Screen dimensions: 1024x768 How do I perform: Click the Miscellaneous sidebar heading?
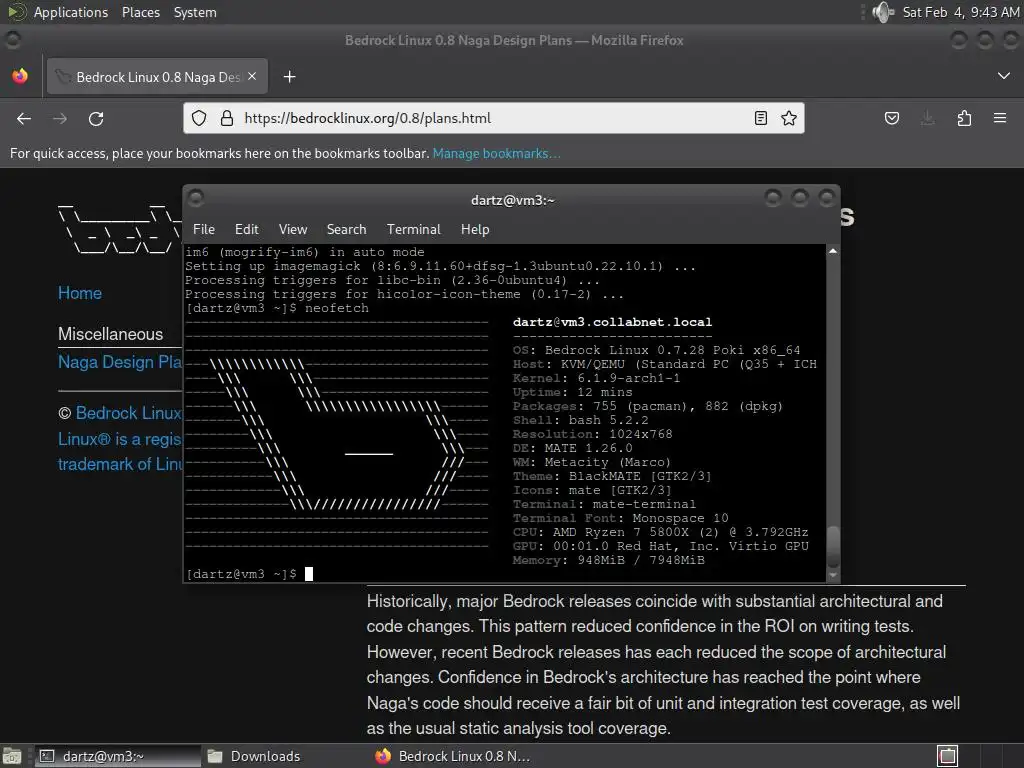tap(110, 334)
